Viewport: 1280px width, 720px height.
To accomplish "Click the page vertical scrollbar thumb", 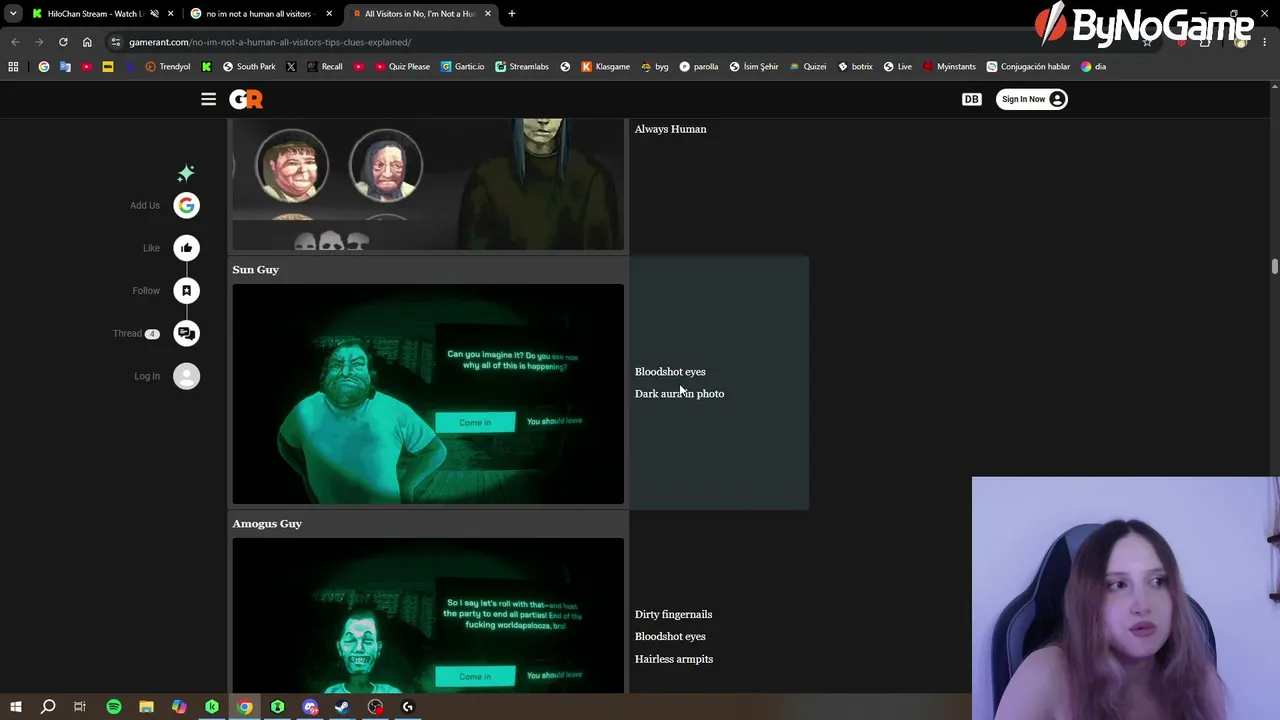I will pyautogui.click(x=1275, y=266).
